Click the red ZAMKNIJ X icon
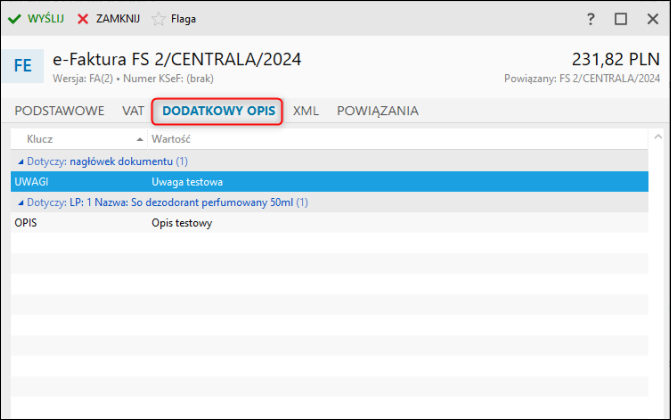This screenshot has width=671, height=420. 83,18
